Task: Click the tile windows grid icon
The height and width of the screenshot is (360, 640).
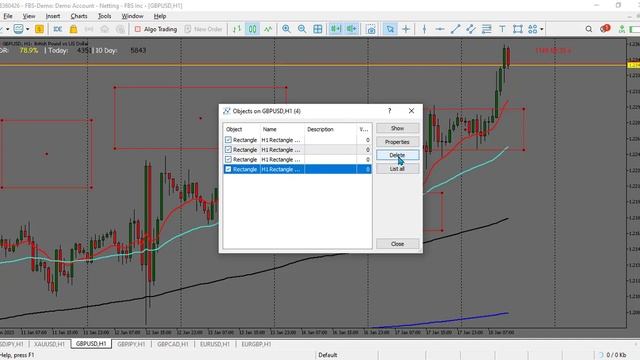Action: click(x=318, y=29)
